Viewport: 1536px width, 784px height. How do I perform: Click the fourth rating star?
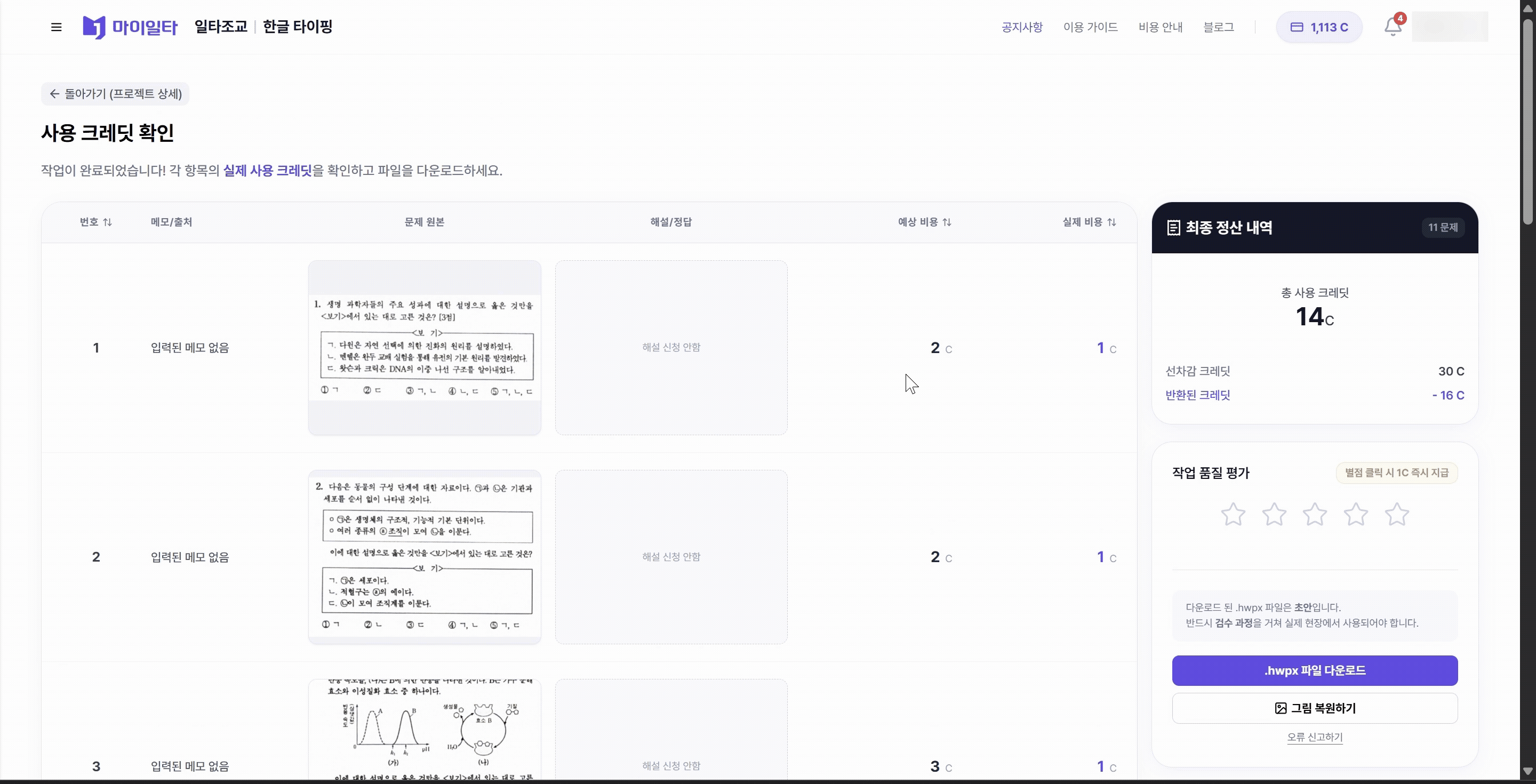(1355, 515)
